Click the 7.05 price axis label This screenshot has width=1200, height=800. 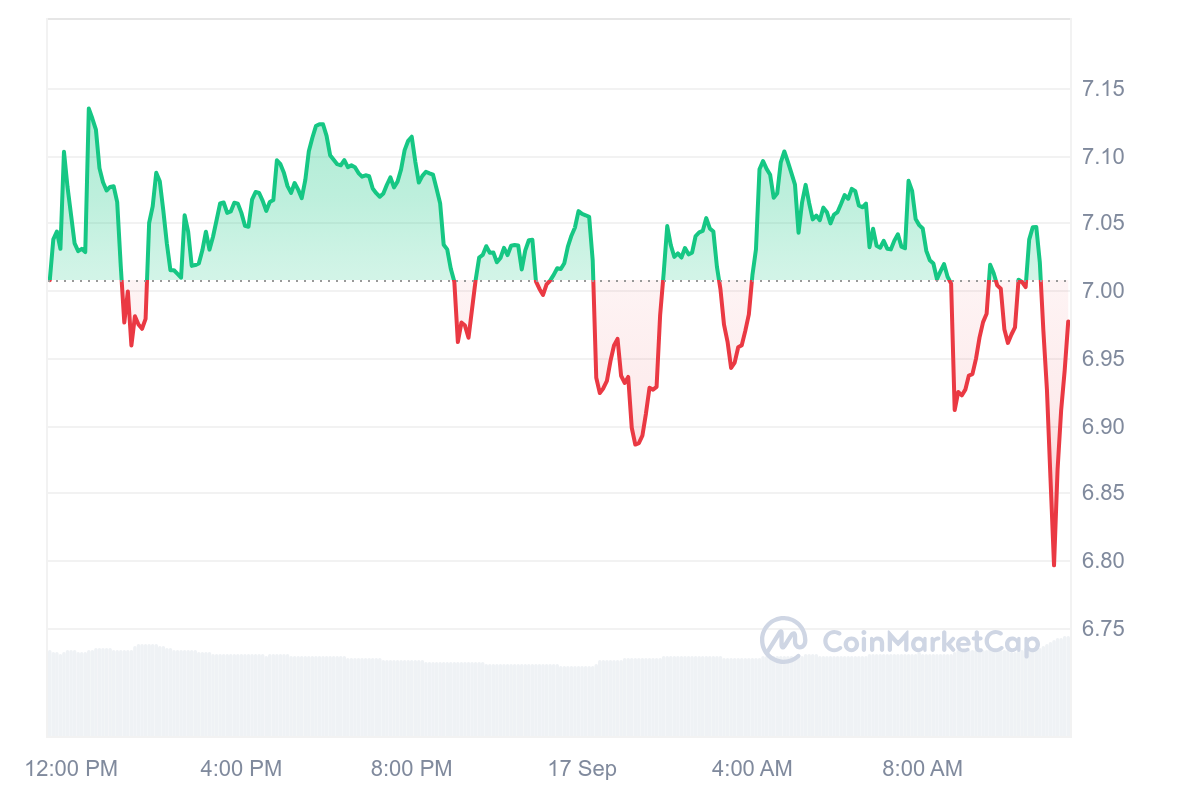(x=1103, y=223)
